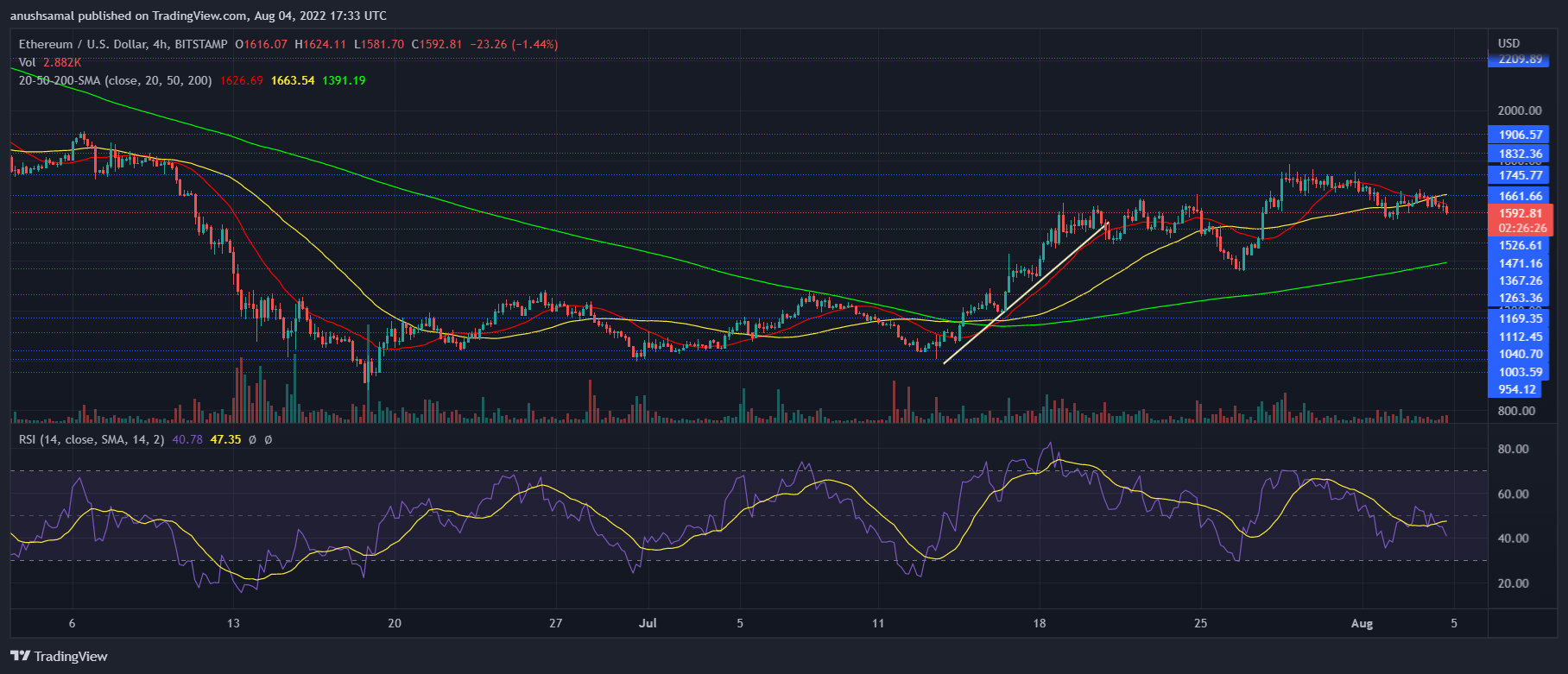Click the green SMA value 1391.19
The height and width of the screenshot is (674, 1568).
click(x=344, y=80)
